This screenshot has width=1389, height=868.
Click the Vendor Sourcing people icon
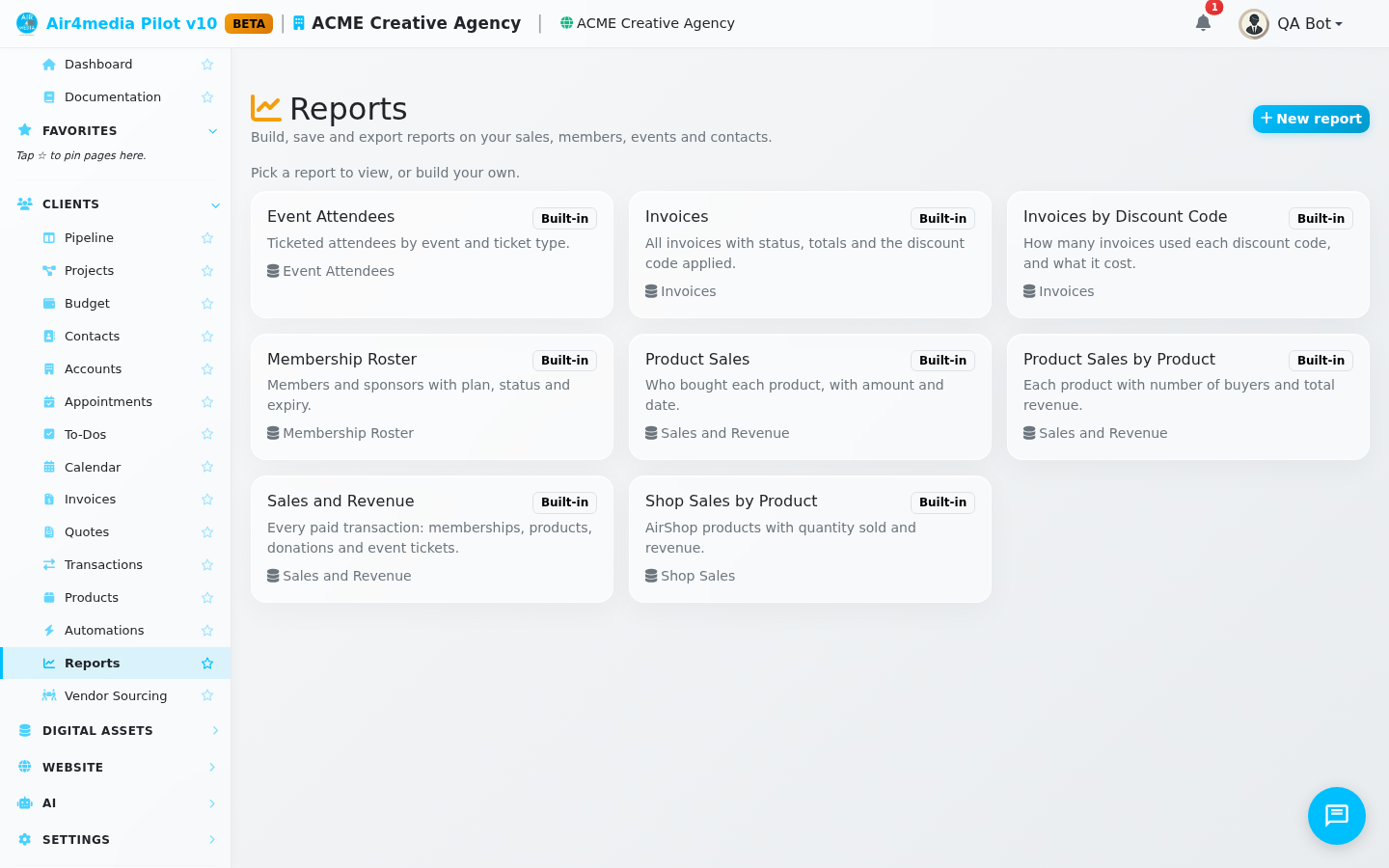[49, 696]
